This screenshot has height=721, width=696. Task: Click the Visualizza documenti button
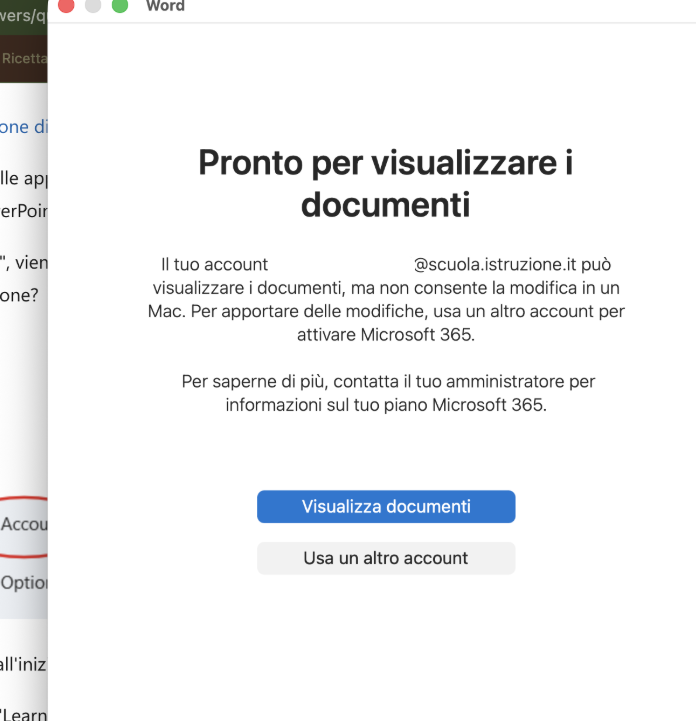386,506
